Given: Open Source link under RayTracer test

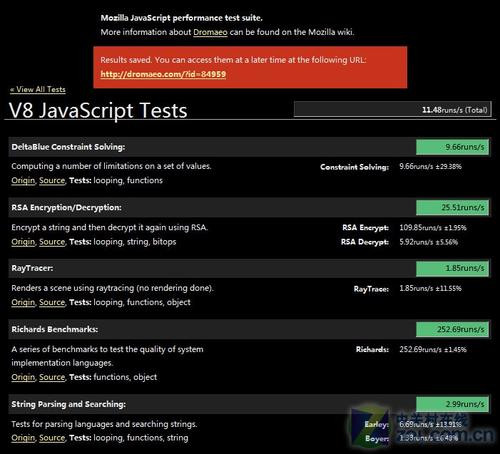Looking at the screenshot, I should (52, 302).
